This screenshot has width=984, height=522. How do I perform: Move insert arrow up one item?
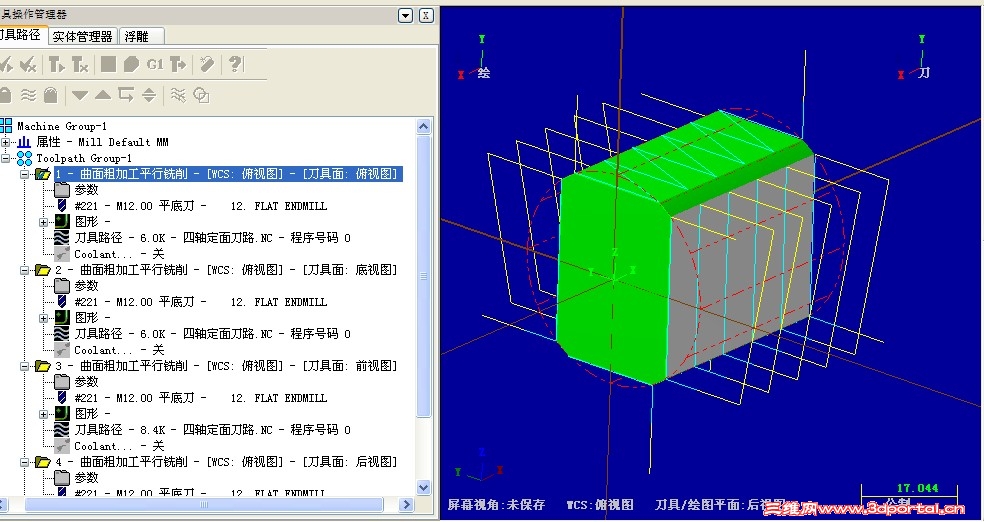point(103,95)
